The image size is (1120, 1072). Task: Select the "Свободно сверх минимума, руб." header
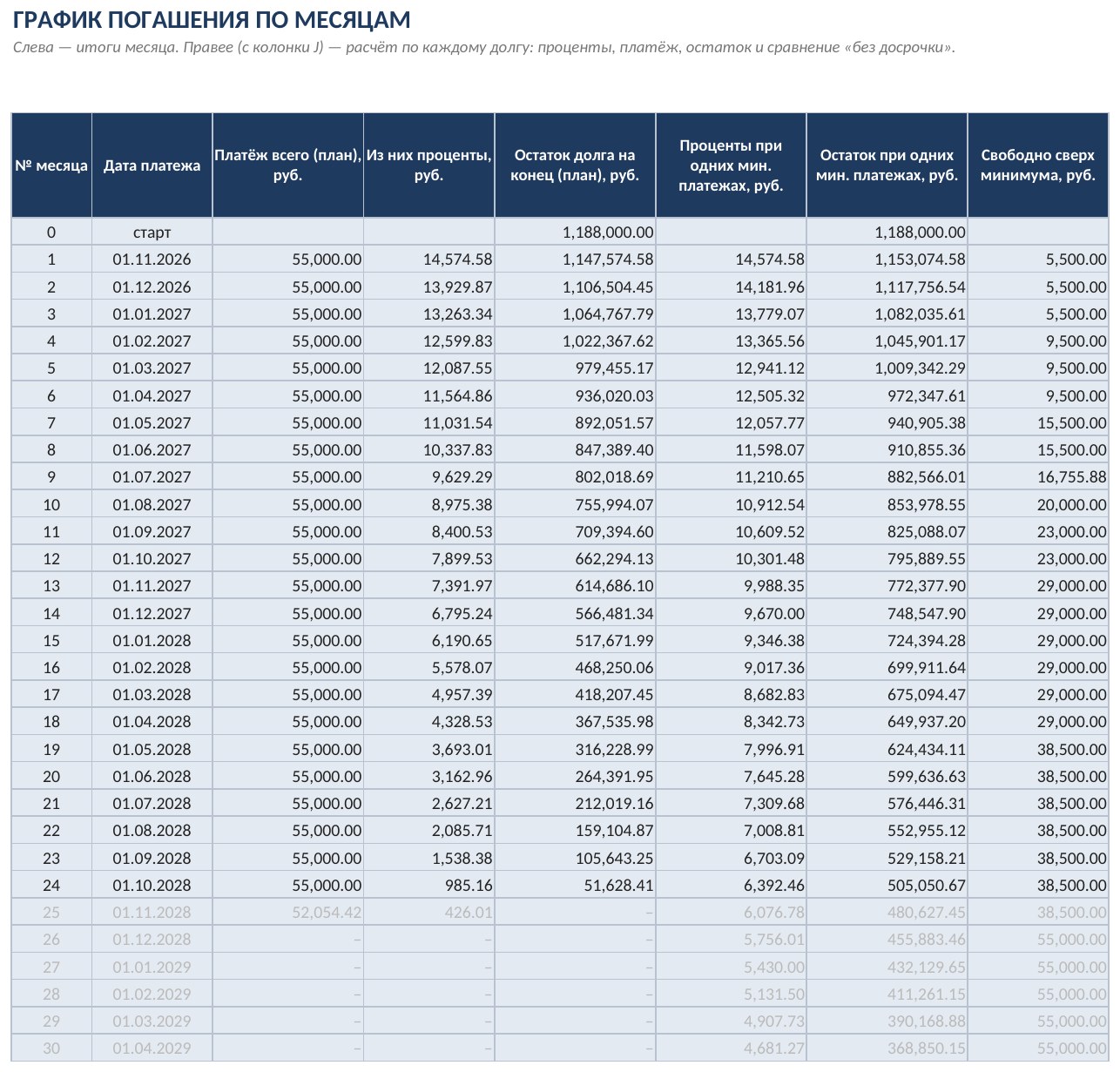tap(1038, 165)
